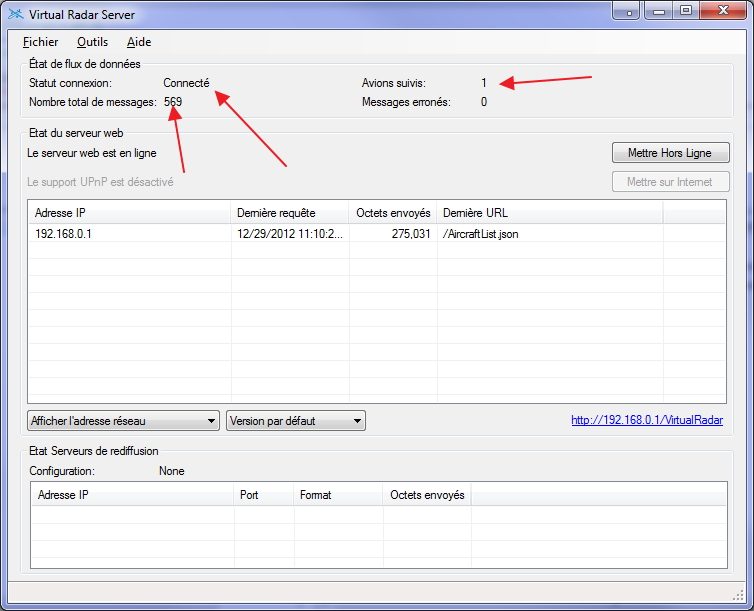Minimize the Virtual Radar Server window

(659, 11)
